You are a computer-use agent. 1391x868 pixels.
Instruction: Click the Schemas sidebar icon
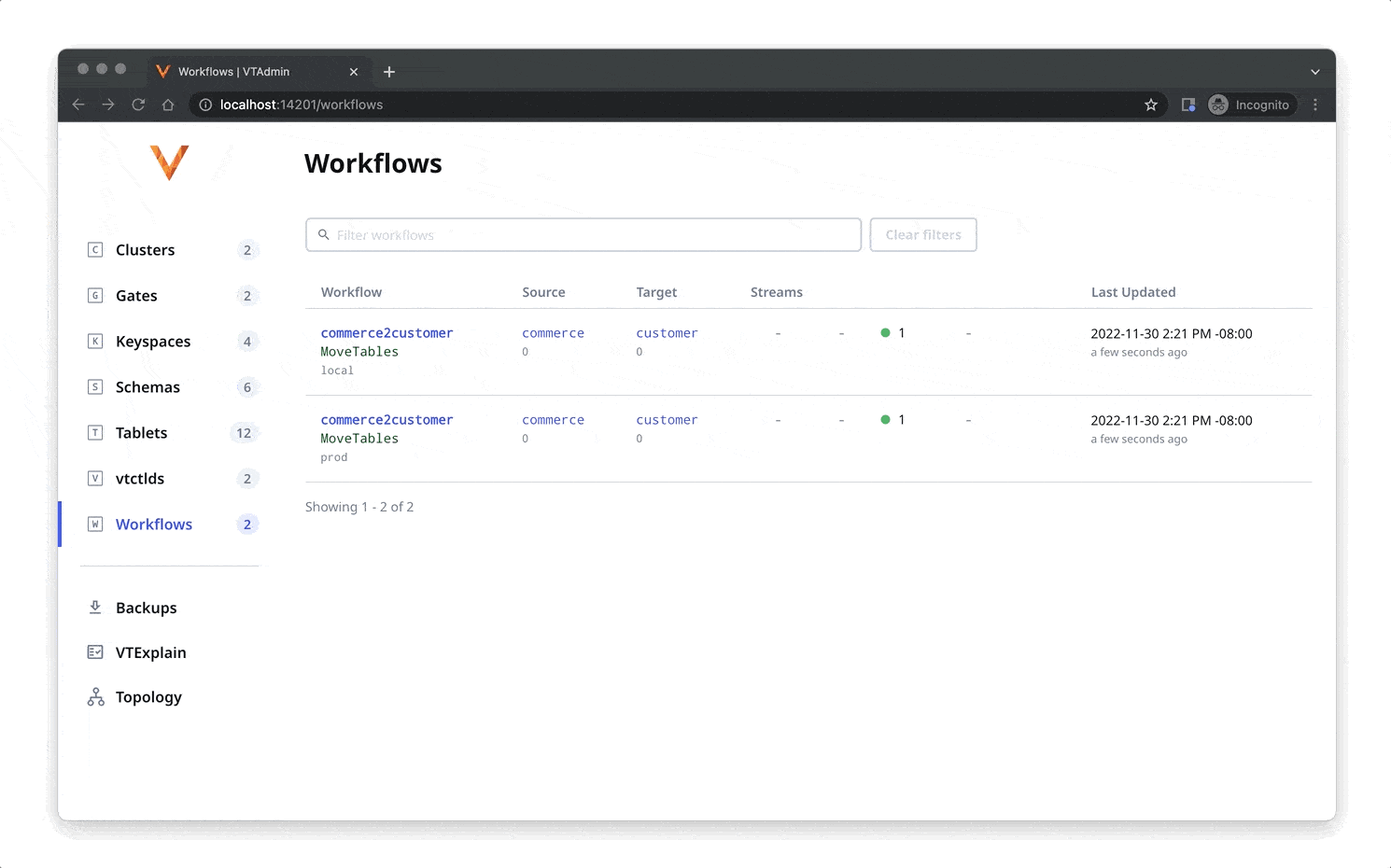tap(95, 386)
